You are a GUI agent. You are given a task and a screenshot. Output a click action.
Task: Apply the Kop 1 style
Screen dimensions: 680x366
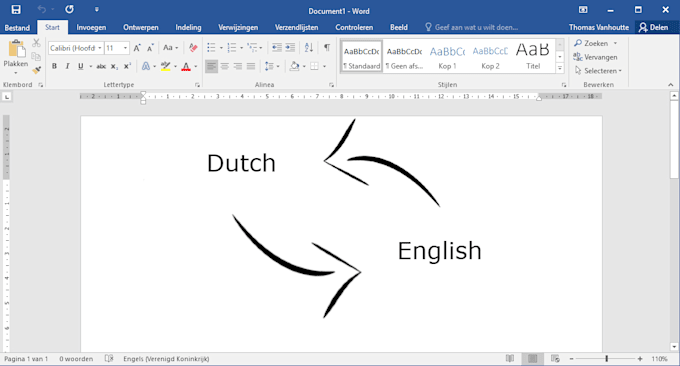pyautogui.click(x=447, y=56)
